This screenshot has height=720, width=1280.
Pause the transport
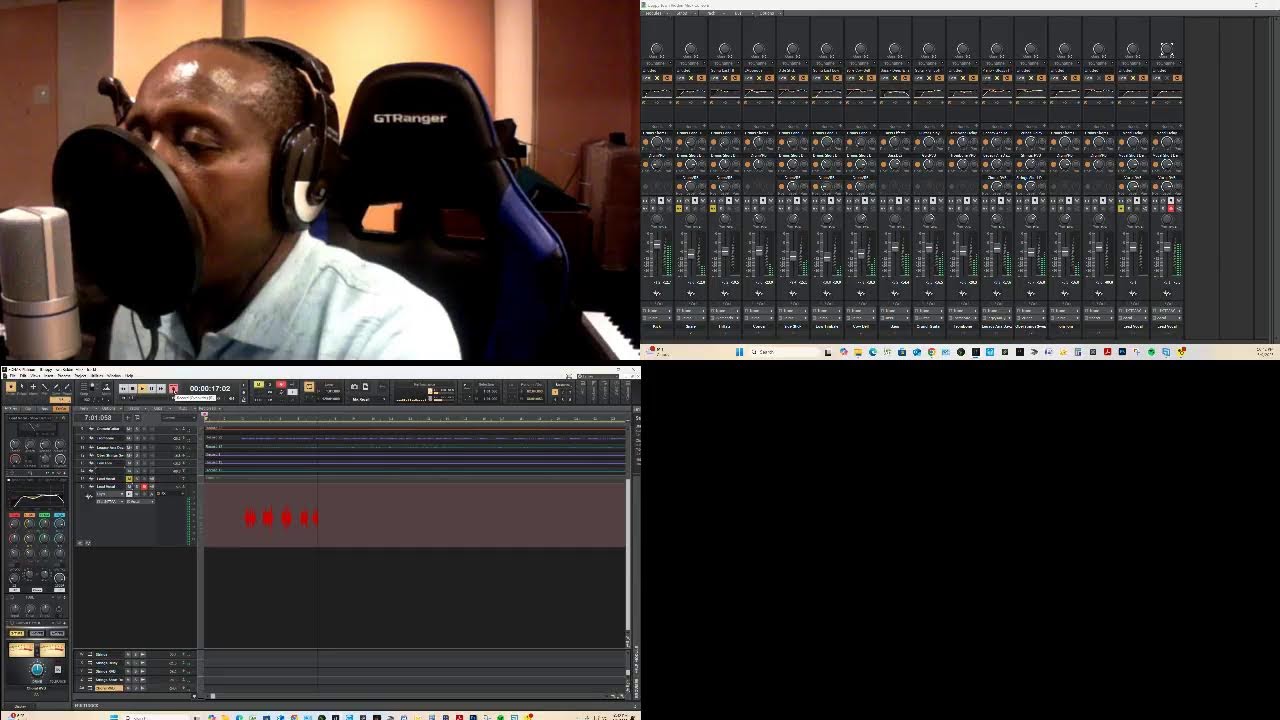click(151, 389)
